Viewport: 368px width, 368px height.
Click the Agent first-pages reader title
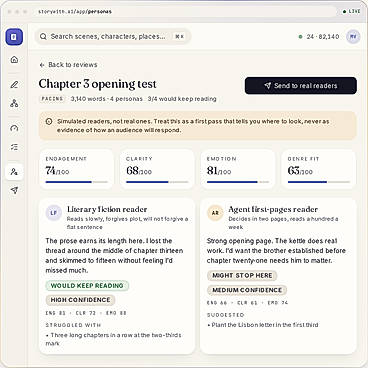coord(273,209)
